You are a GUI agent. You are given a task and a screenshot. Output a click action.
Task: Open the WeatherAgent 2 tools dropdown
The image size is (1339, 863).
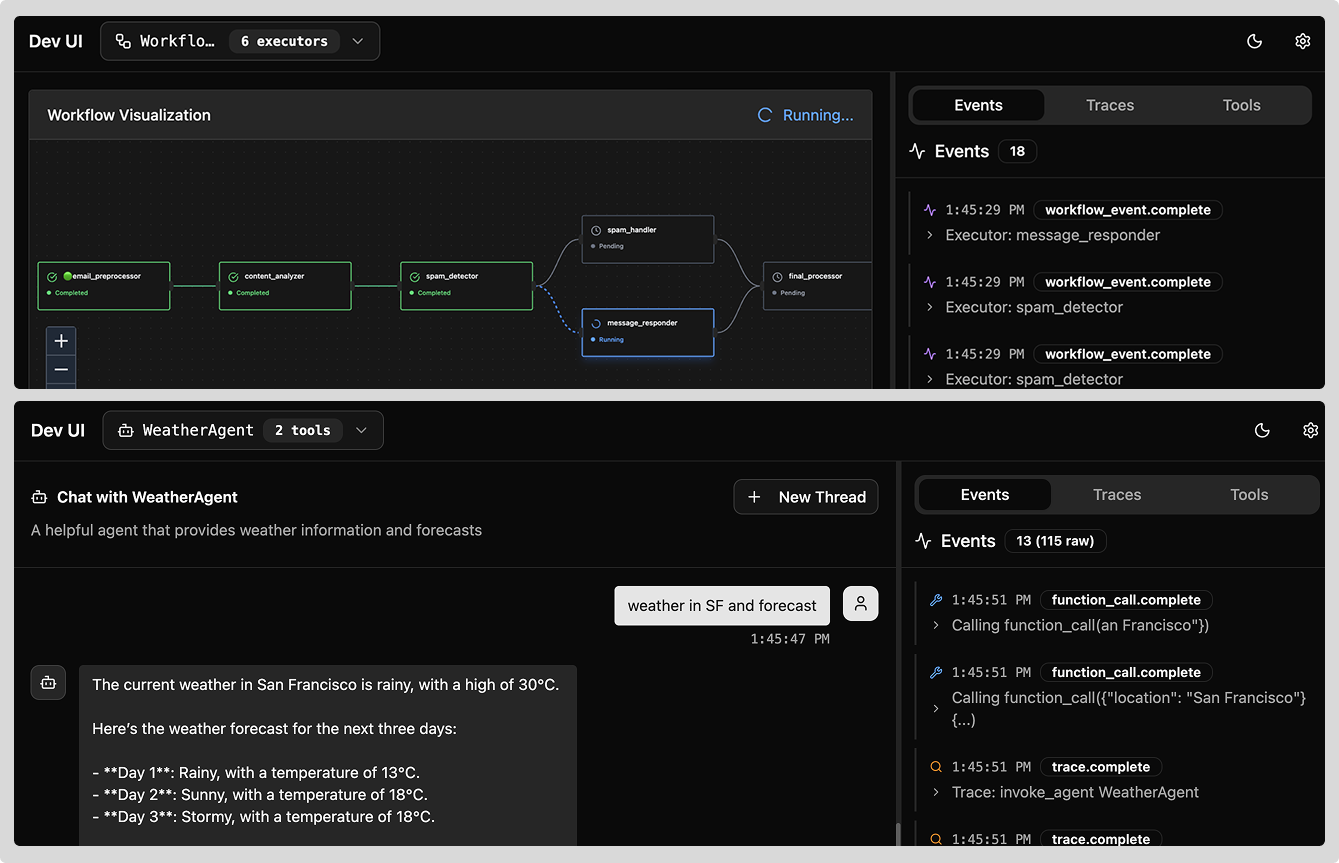click(x=361, y=430)
